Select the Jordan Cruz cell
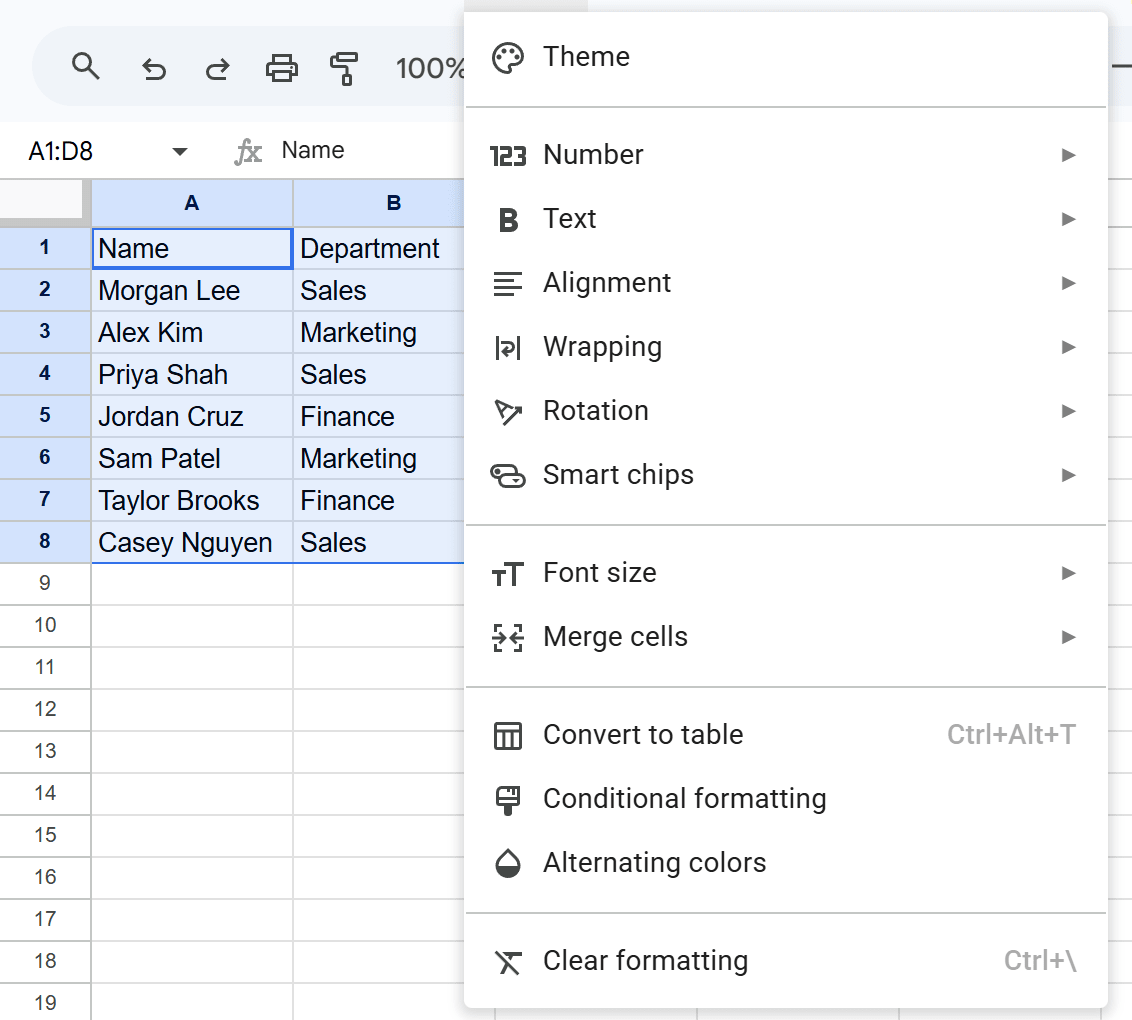This screenshot has height=1020, width=1132. (x=192, y=417)
